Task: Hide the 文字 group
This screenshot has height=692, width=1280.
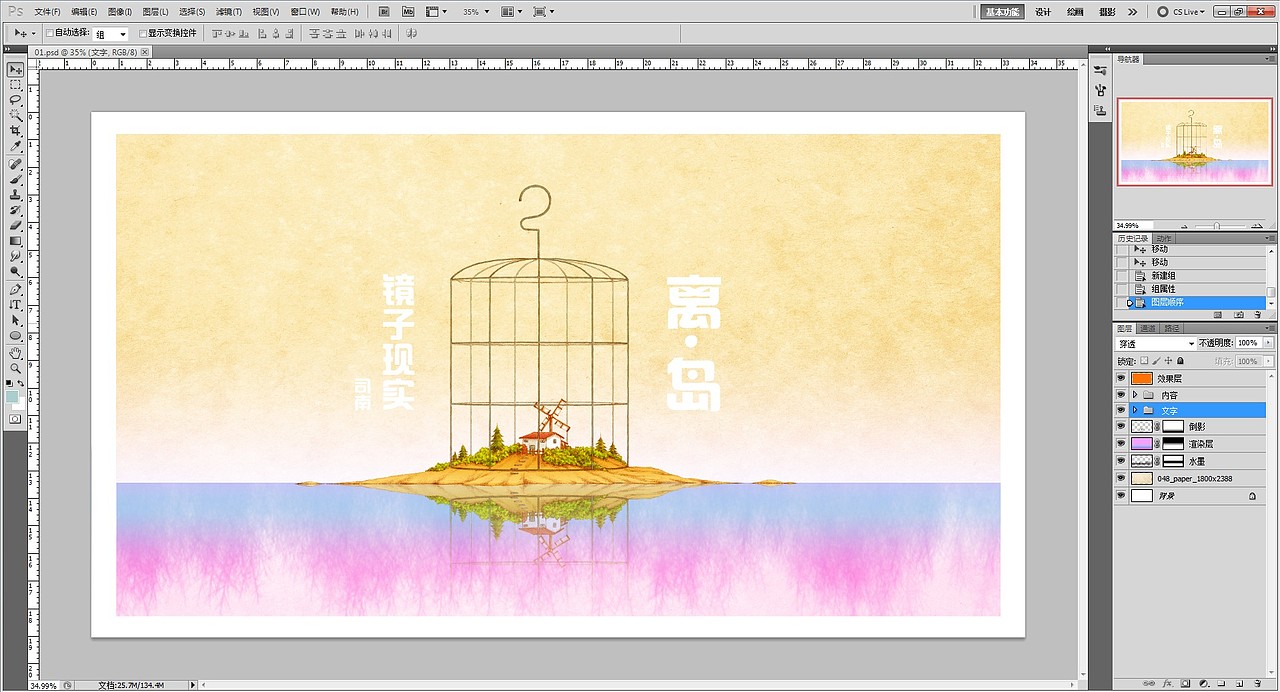Action: 1121,410
